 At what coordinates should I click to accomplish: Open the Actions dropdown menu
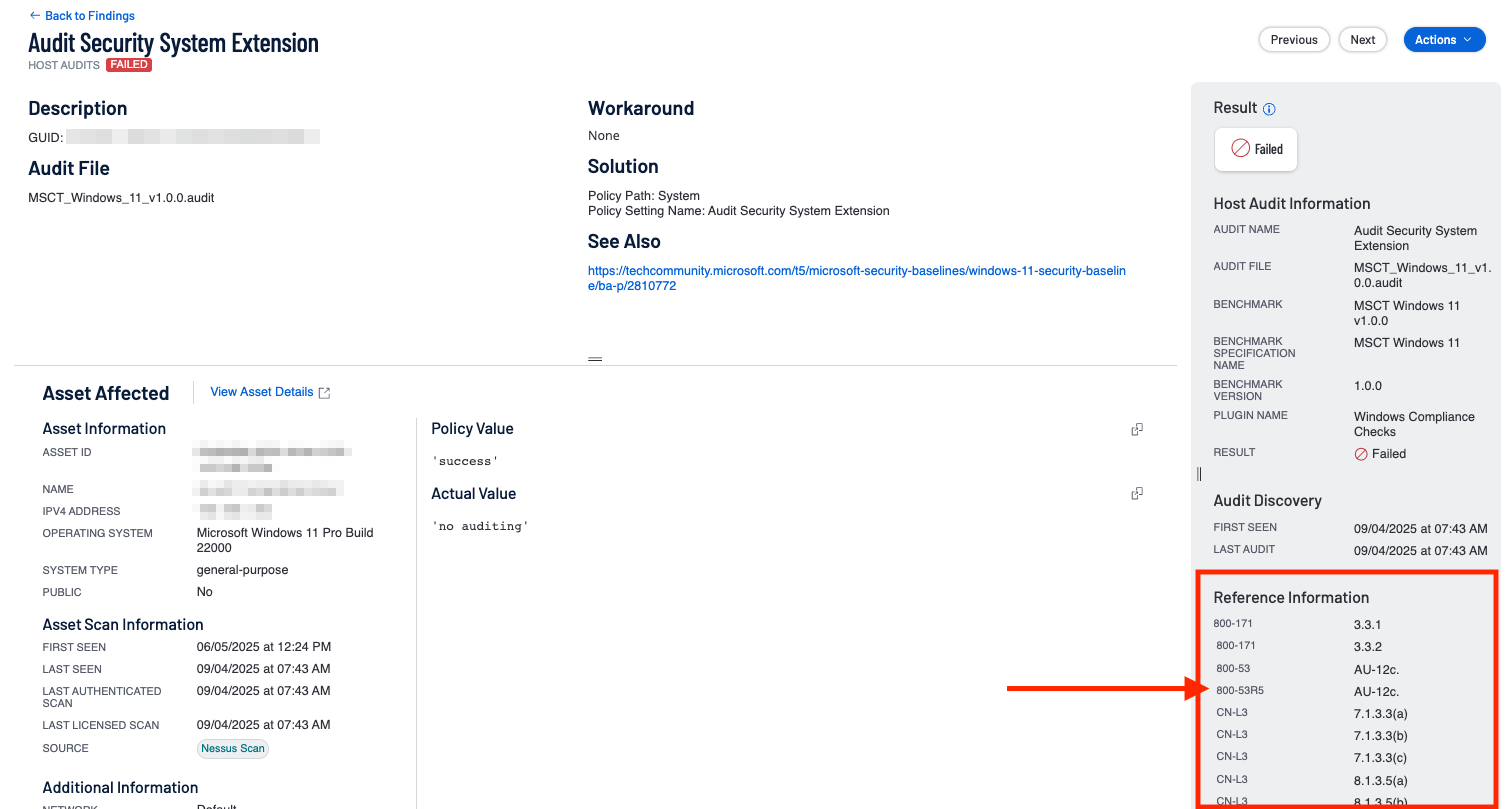tap(1444, 40)
